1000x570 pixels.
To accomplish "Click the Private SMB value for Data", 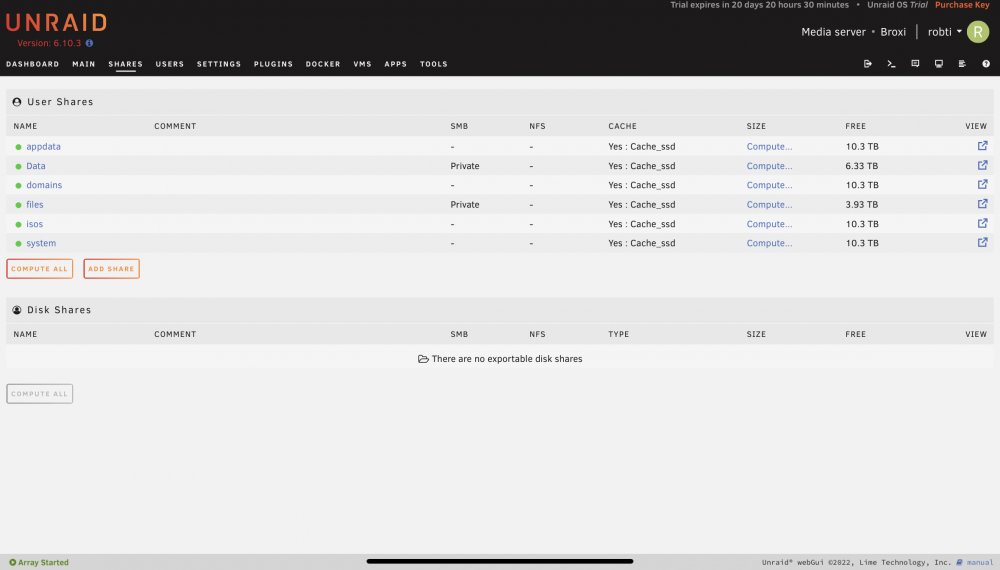I will tap(465, 166).
